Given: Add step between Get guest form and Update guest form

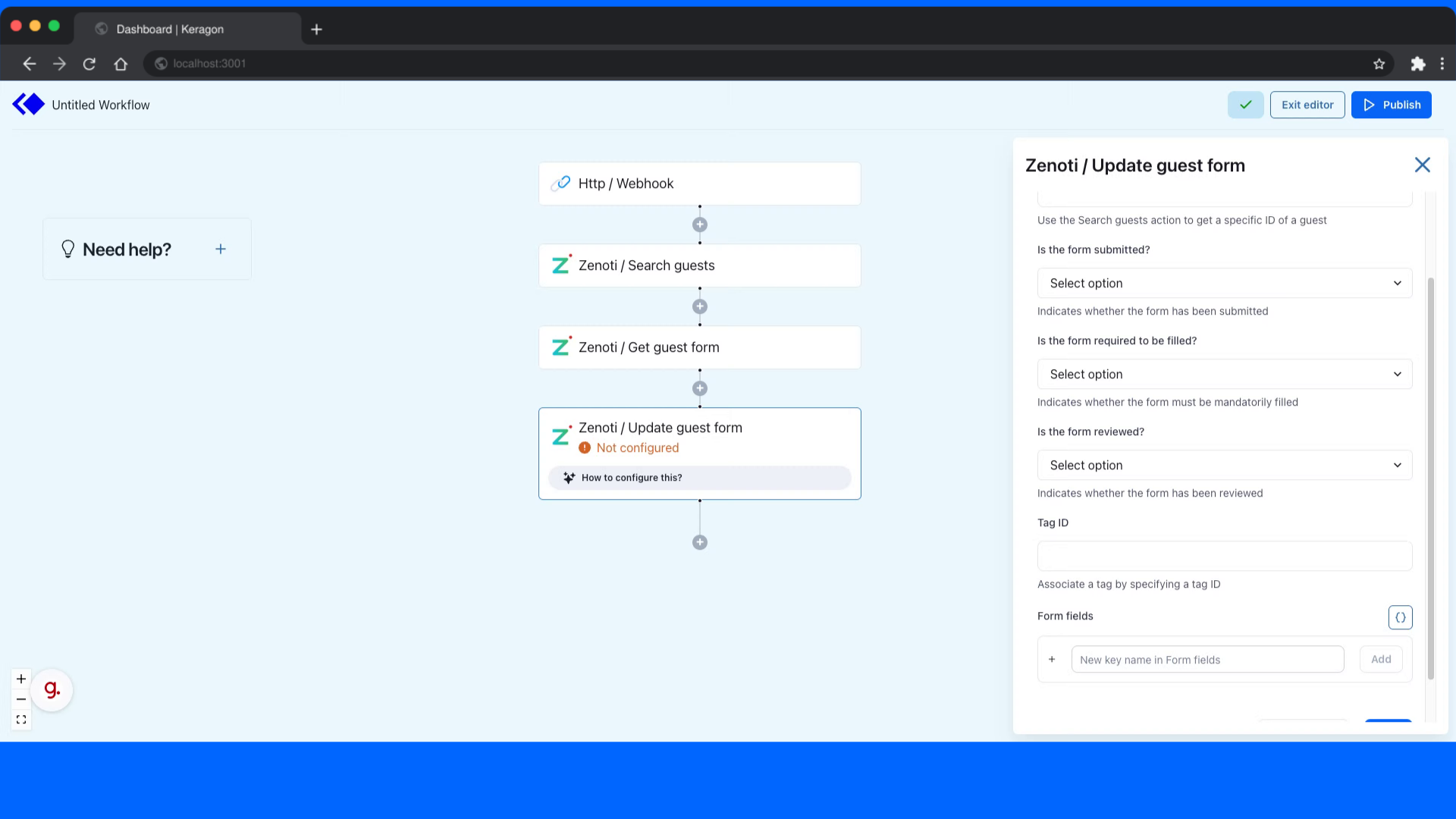Looking at the screenshot, I should click(x=700, y=388).
